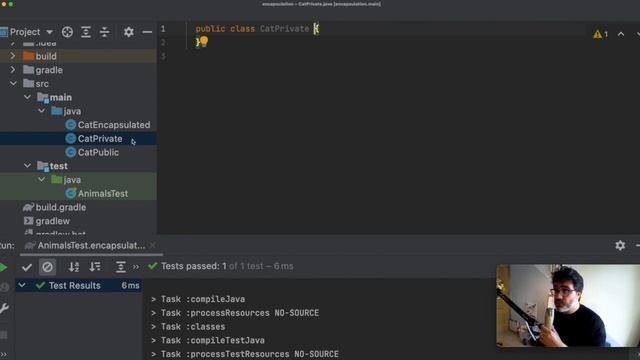This screenshot has width=640, height=360.
Task: Sort tests alphabetically icon
Action: [73, 267]
